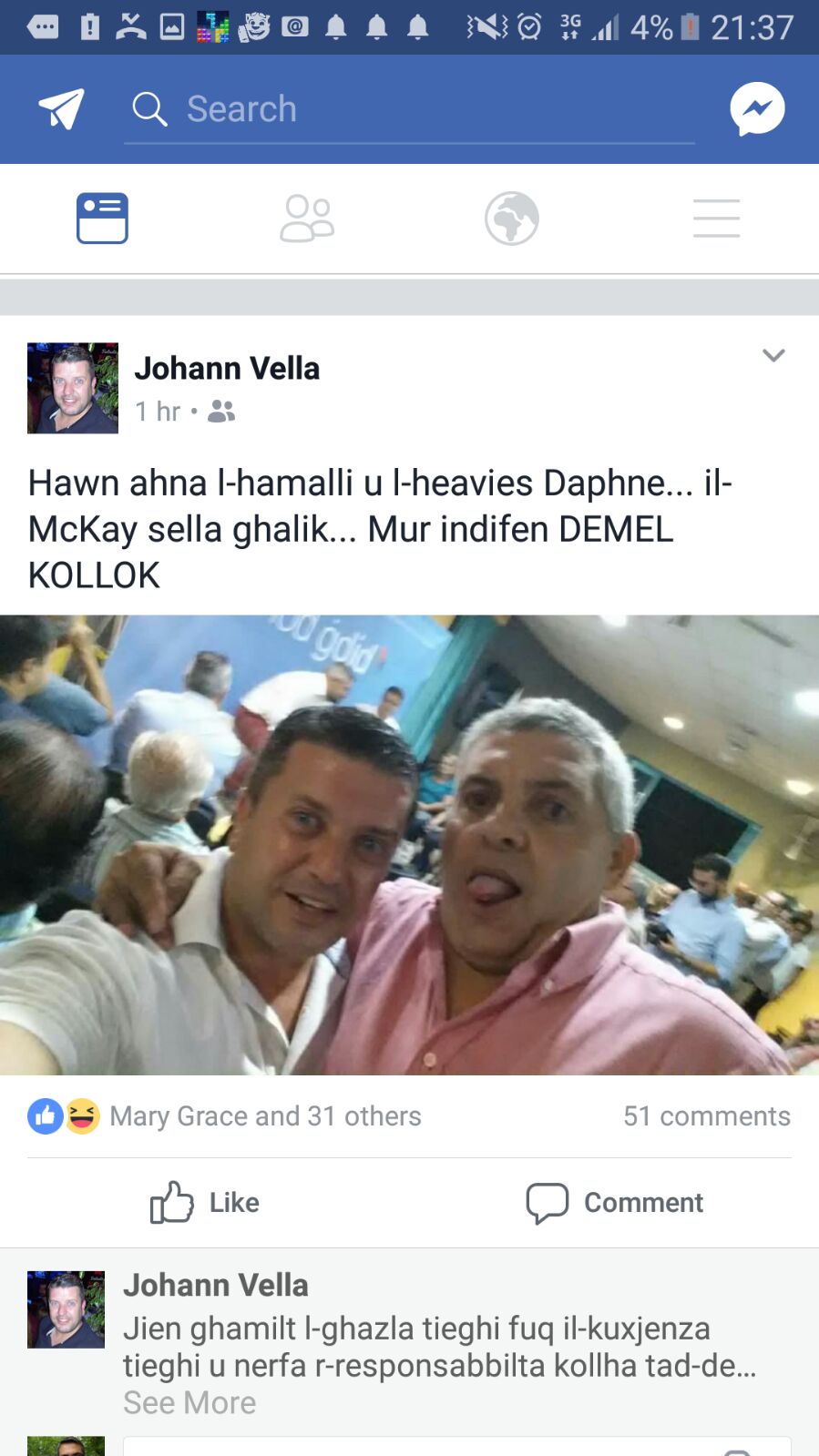Tap the paper plane share icon
Image resolution: width=819 pixels, height=1456 pixels.
pyautogui.click(x=61, y=109)
